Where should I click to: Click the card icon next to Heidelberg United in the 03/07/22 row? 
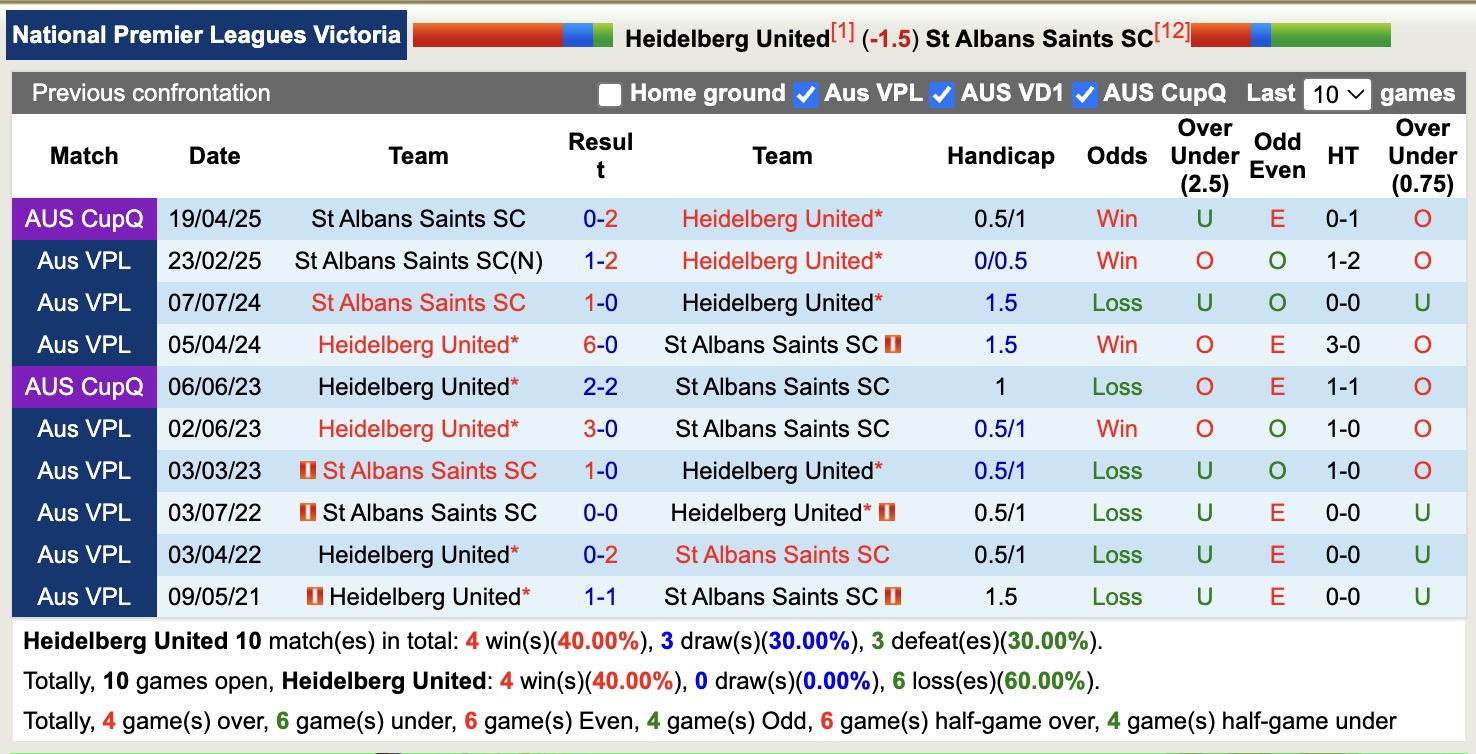coord(886,512)
